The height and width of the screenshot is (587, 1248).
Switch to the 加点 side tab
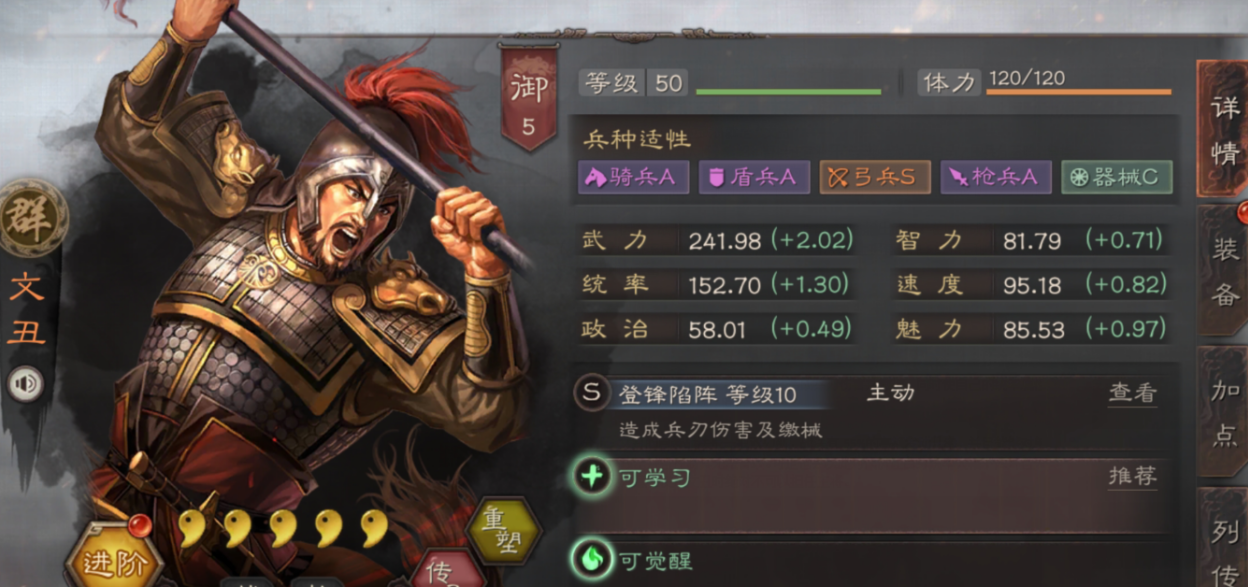[1224, 411]
